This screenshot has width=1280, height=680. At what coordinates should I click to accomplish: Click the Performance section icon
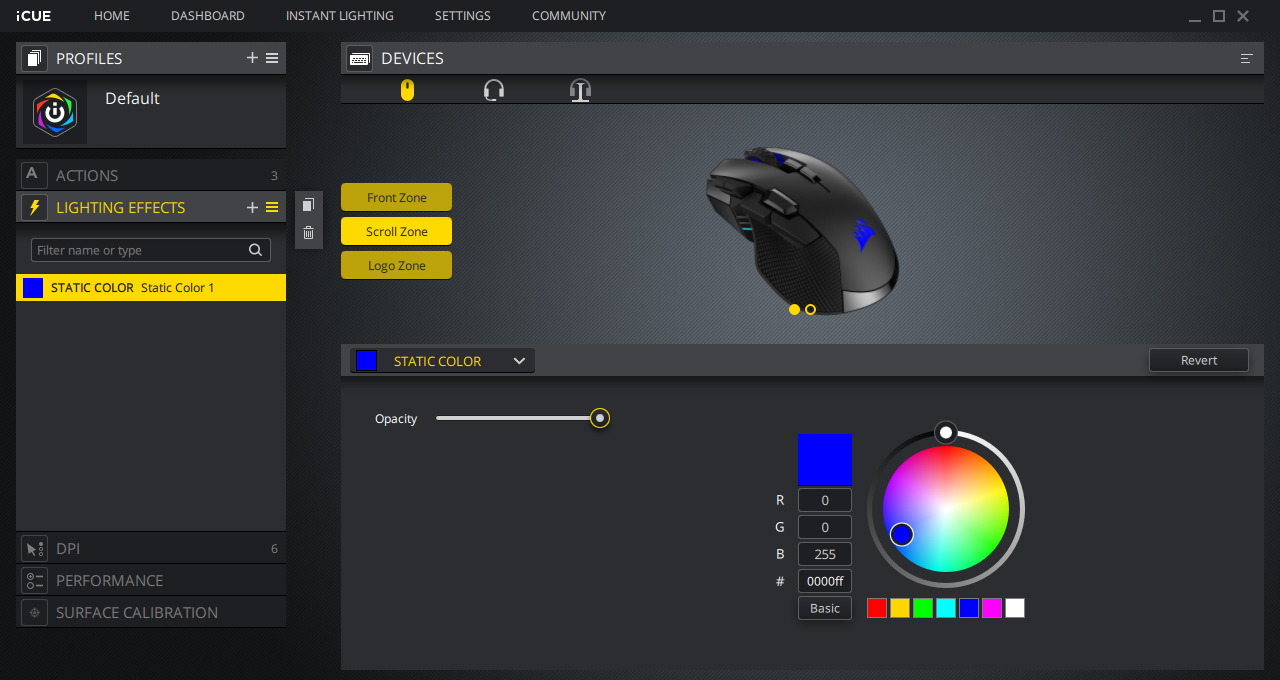[x=34, y=580]
